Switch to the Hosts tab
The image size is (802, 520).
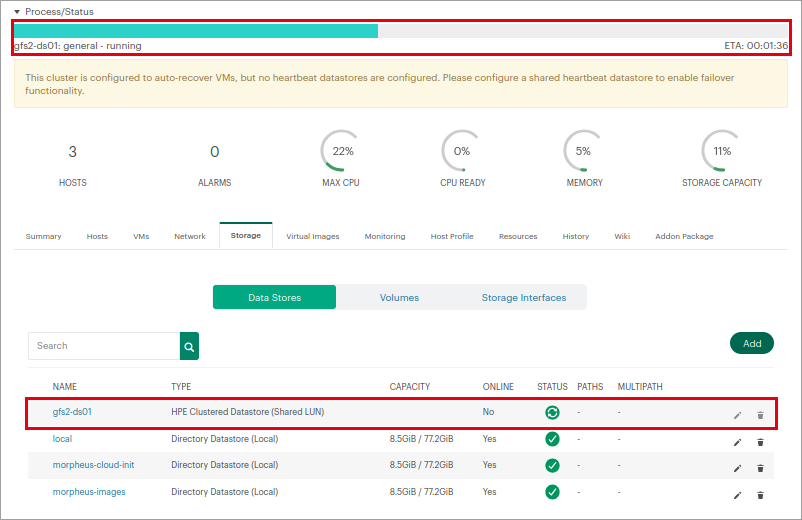coord(97,236)
